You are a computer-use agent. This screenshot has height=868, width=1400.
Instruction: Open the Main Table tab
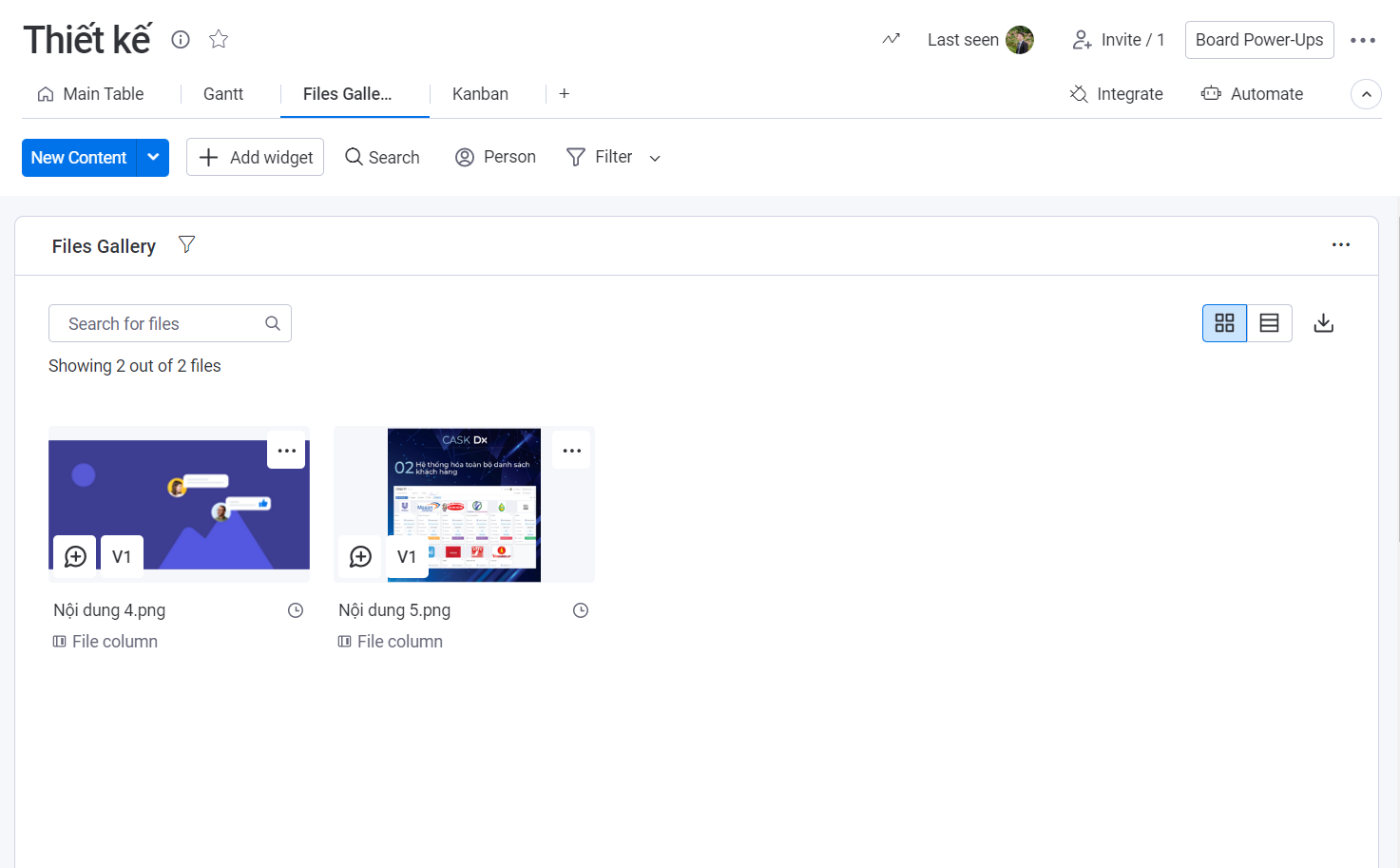tap(91, 94)
